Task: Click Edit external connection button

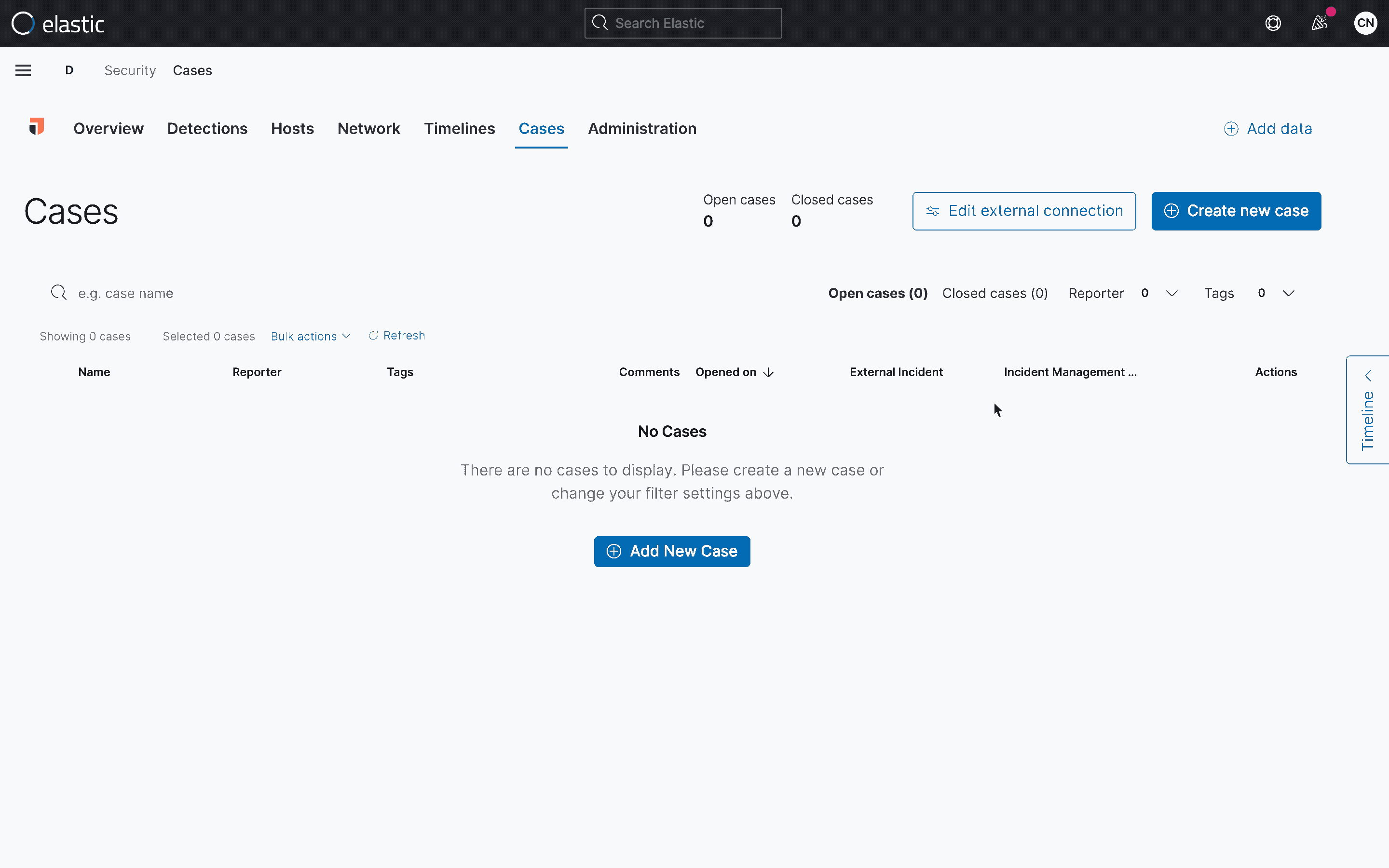Action: click(x=1023, y=211)
